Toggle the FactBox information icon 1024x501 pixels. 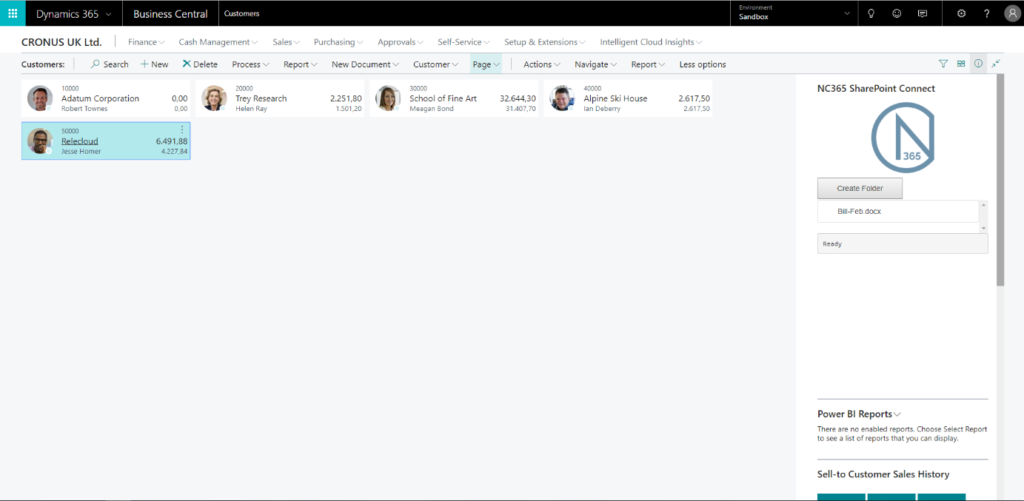point(978,64)
